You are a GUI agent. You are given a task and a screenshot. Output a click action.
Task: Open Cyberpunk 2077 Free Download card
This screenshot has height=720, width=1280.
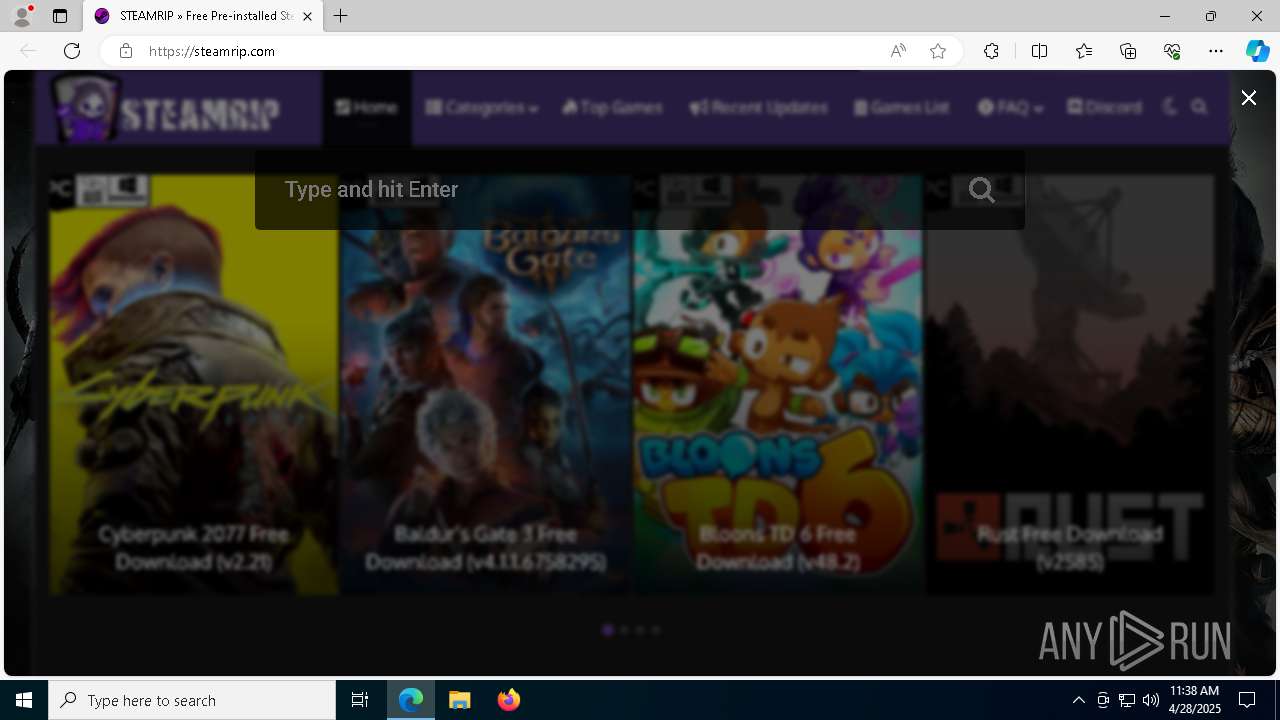(194, 385)
